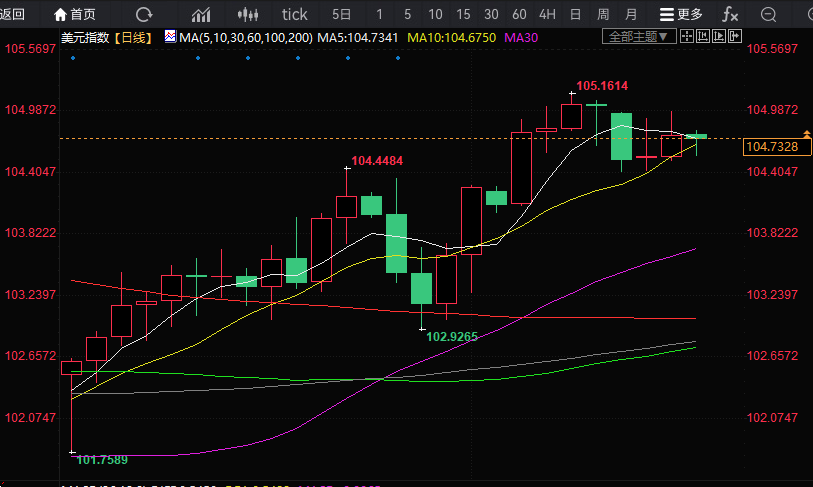Click the 美元指数 title
The height and width of the screenshot is (487, 813).
click(85, 37)
